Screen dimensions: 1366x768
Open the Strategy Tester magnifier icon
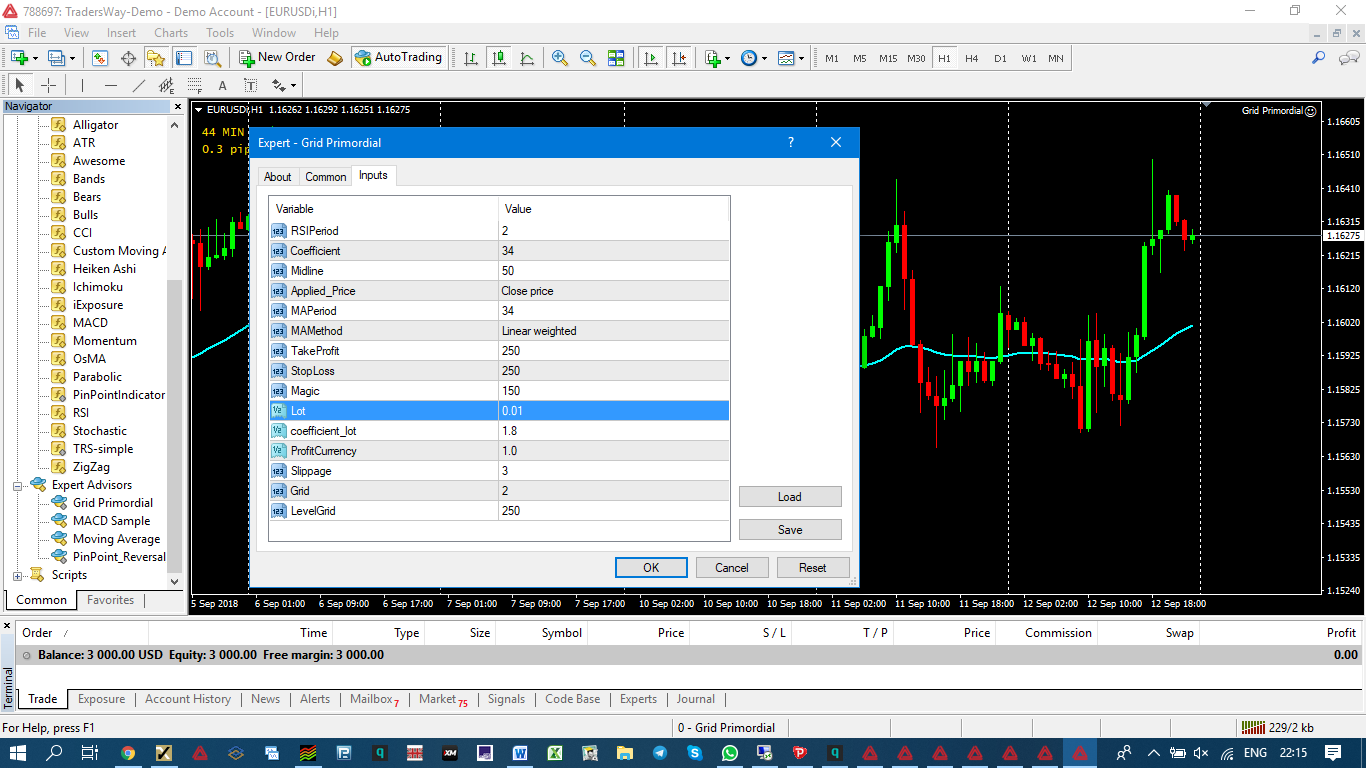(212, 58)
